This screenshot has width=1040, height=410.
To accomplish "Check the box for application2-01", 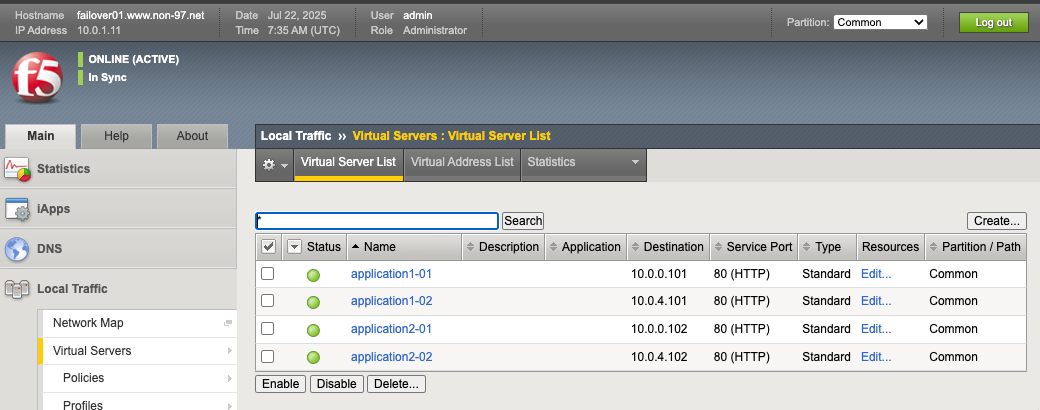I will [x=267, y=328].
